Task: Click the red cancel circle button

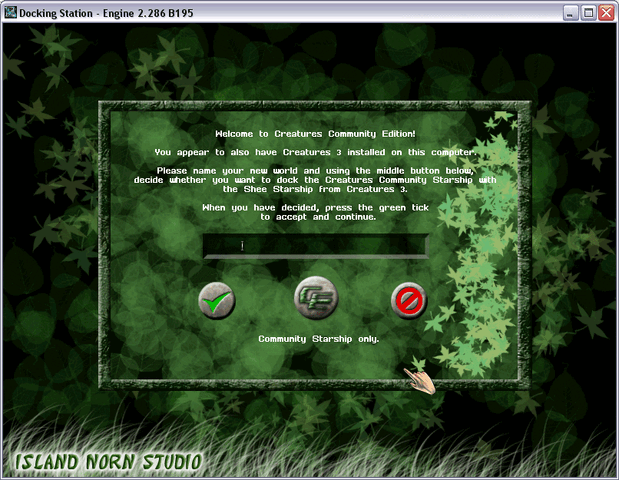Action: pos(409,301)
